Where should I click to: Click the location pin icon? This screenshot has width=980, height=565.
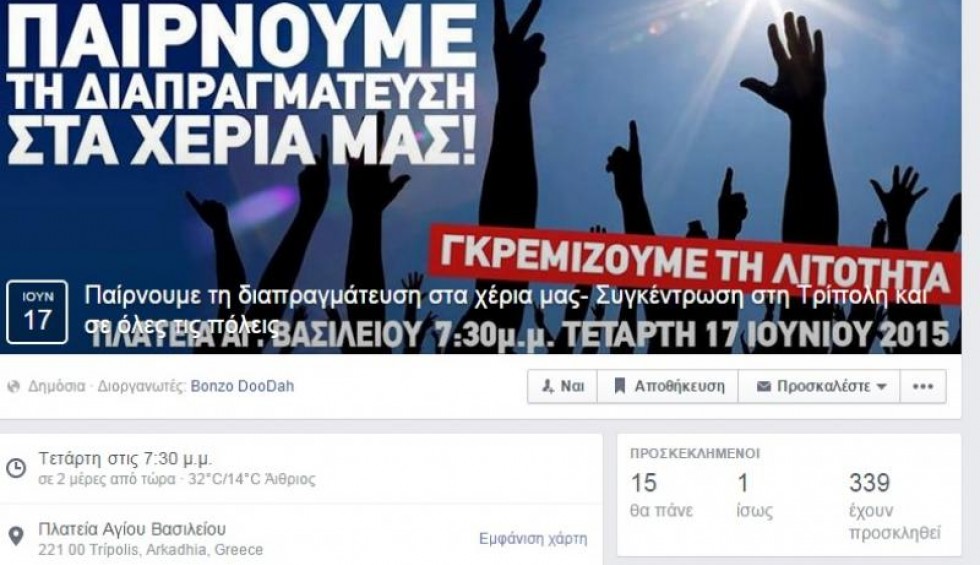(16, 537)
